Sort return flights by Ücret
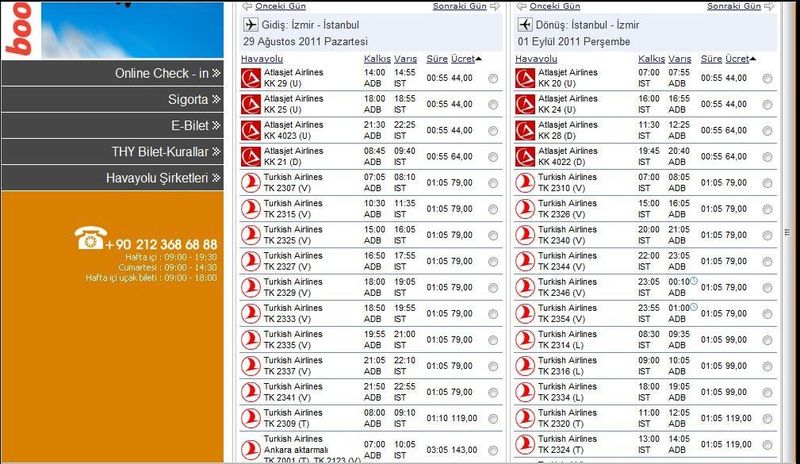Screen dimensions: 800x464 point(738,59)
